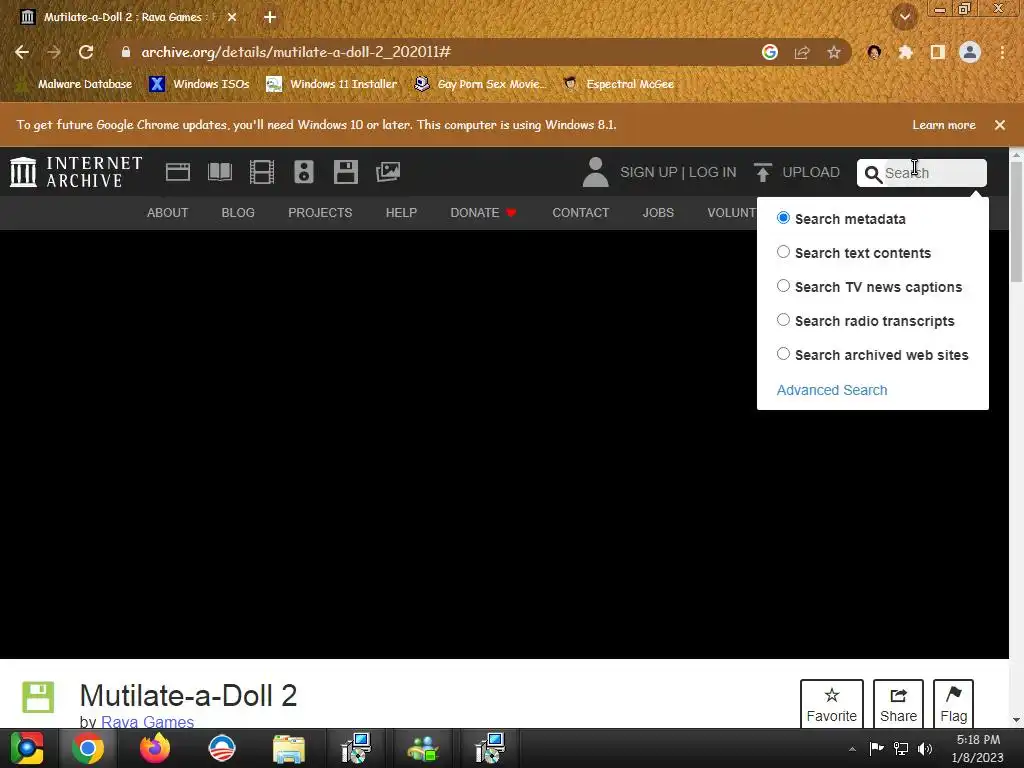Image resolution: width=1024 pixels, height=768 pixels.
Task: Click the UPLOAD link text
Action: click(x=810, y=172)
